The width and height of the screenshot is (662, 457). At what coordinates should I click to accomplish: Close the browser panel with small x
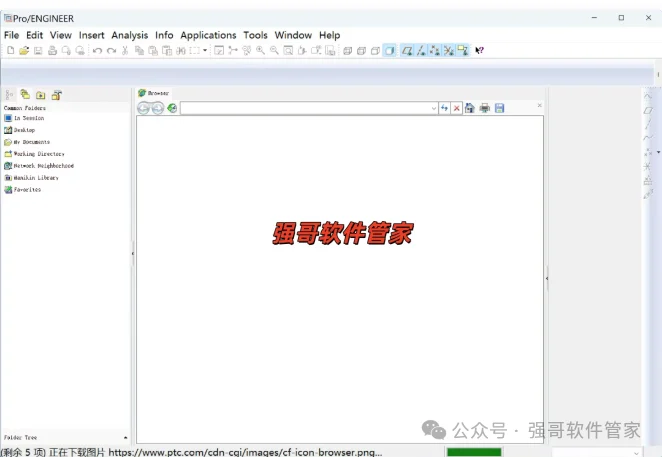[x=540, y=105]
